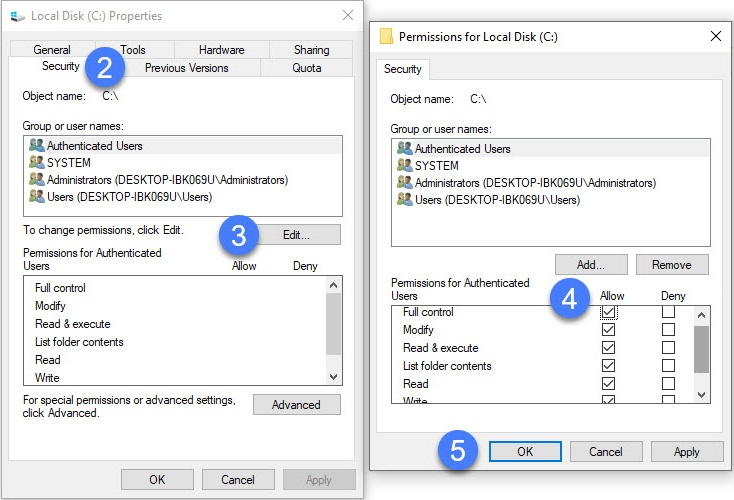Toggle Allow for List folder contents

[x=609, y=366]
